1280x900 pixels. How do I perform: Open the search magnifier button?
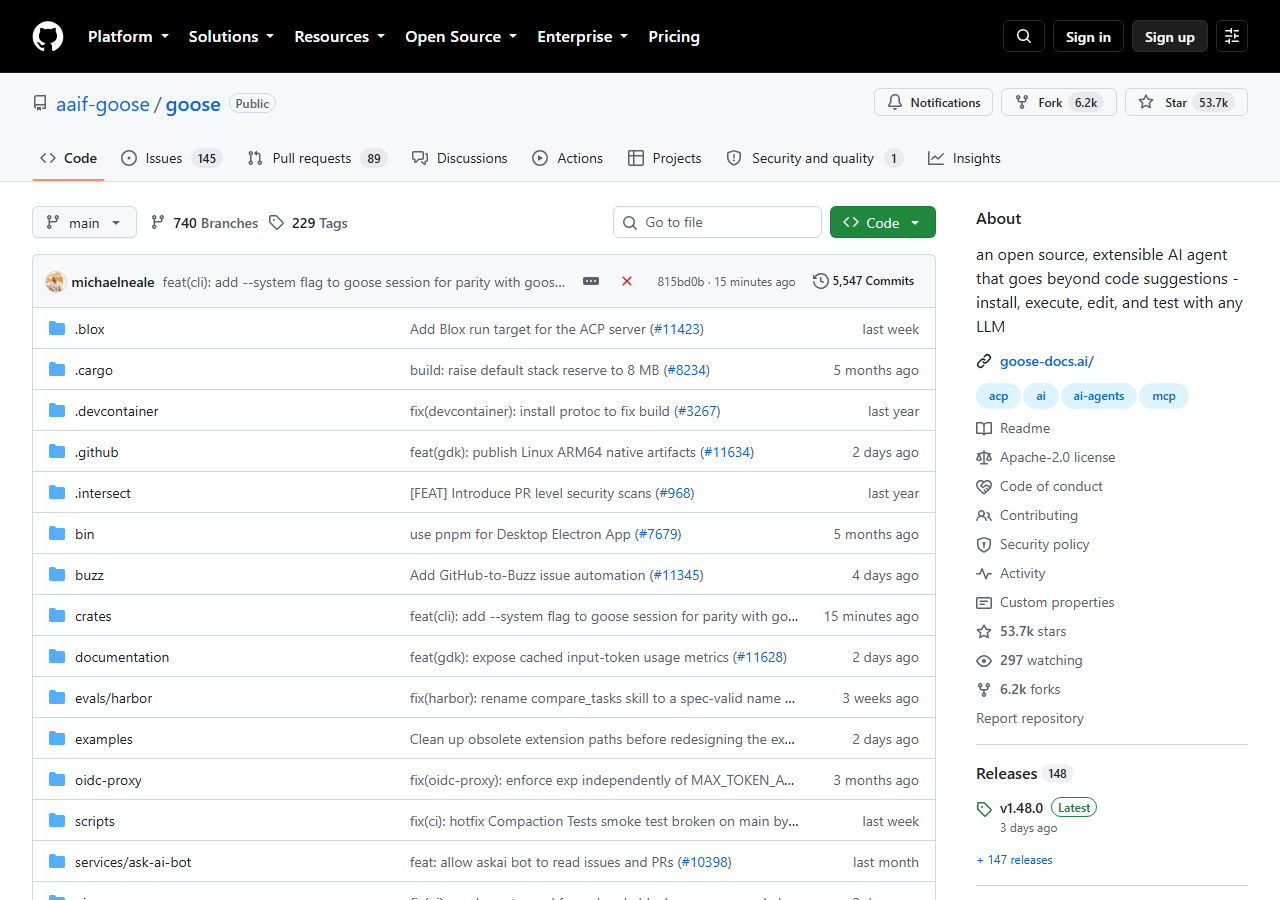(1024, 36)
